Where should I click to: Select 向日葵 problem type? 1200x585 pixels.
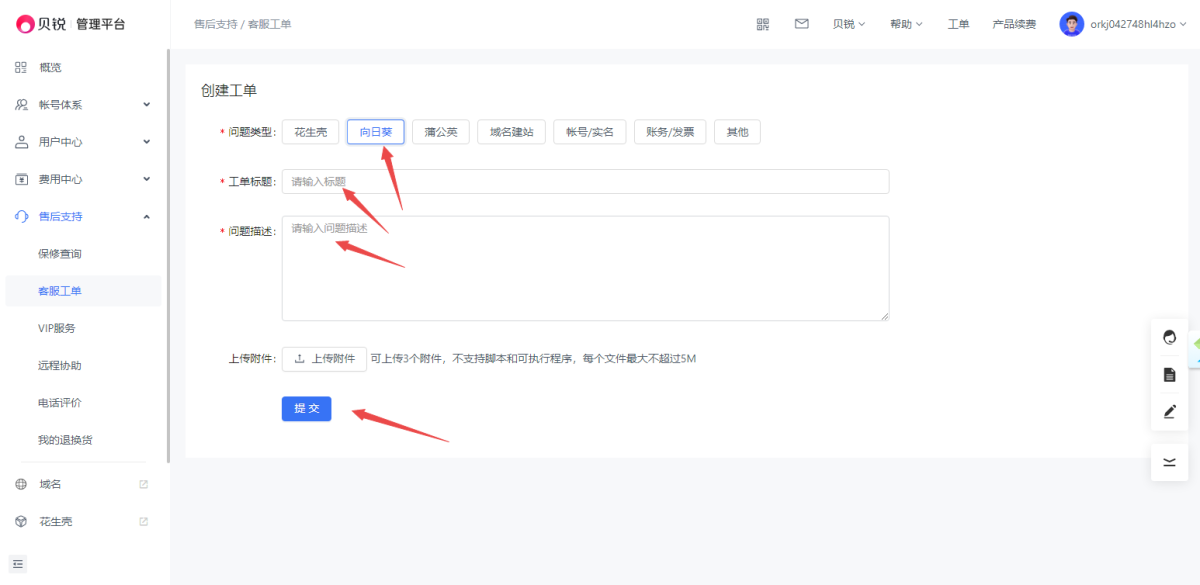tap(376, 132)
